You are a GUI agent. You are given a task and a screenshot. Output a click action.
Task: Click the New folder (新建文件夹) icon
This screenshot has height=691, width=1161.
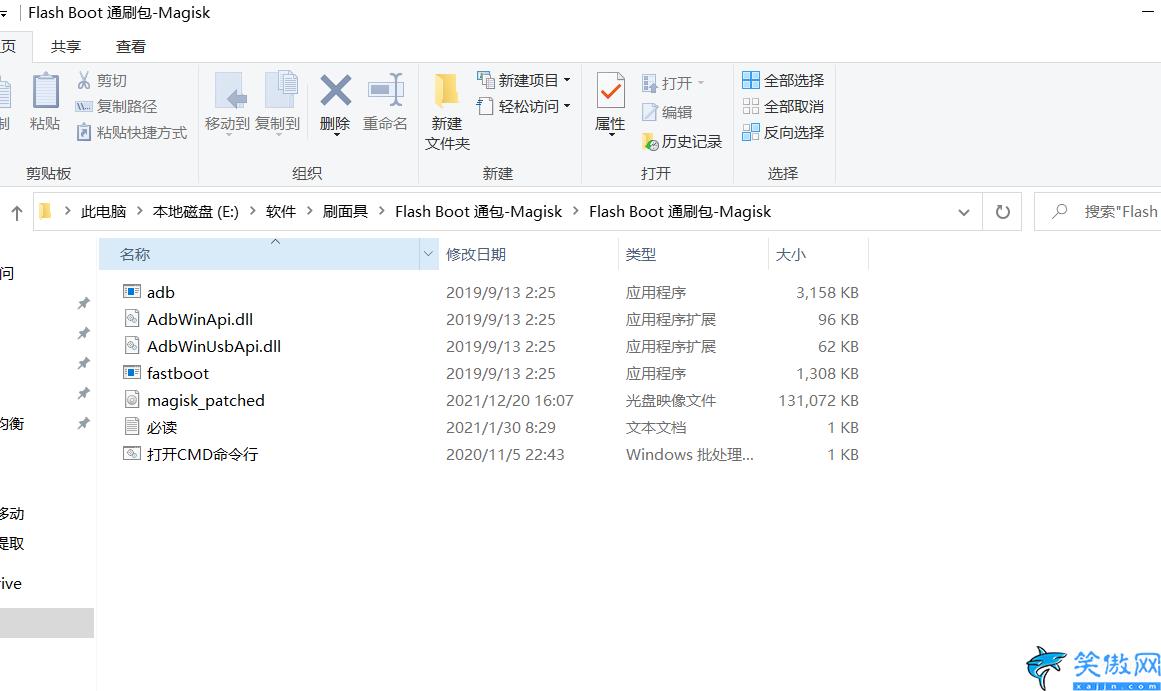point(446,91)
